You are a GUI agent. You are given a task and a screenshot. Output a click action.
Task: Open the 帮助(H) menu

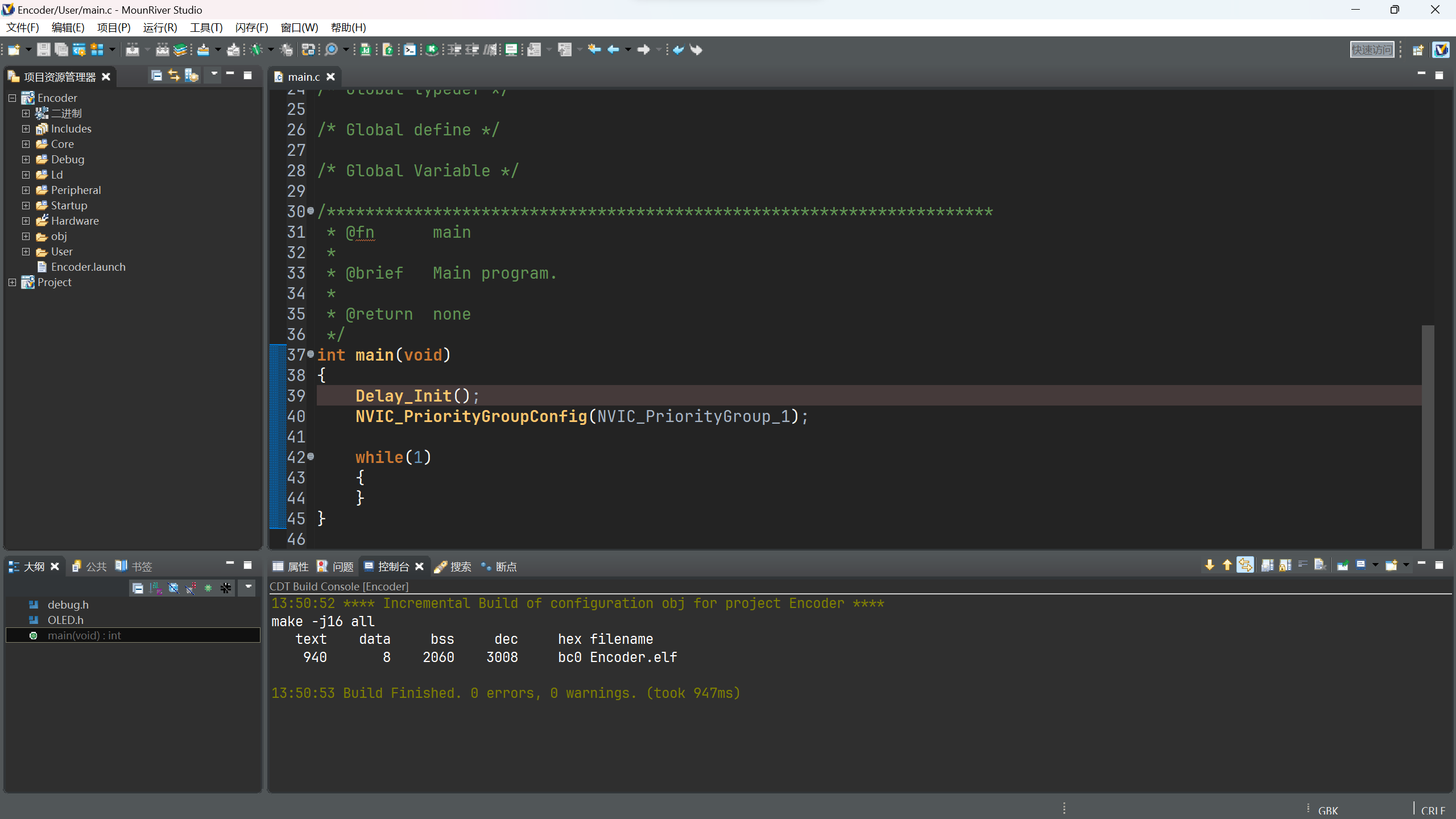348,27
